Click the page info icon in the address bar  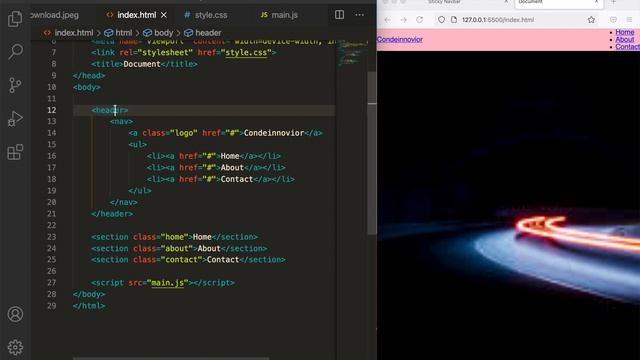(x=454, y=20)
